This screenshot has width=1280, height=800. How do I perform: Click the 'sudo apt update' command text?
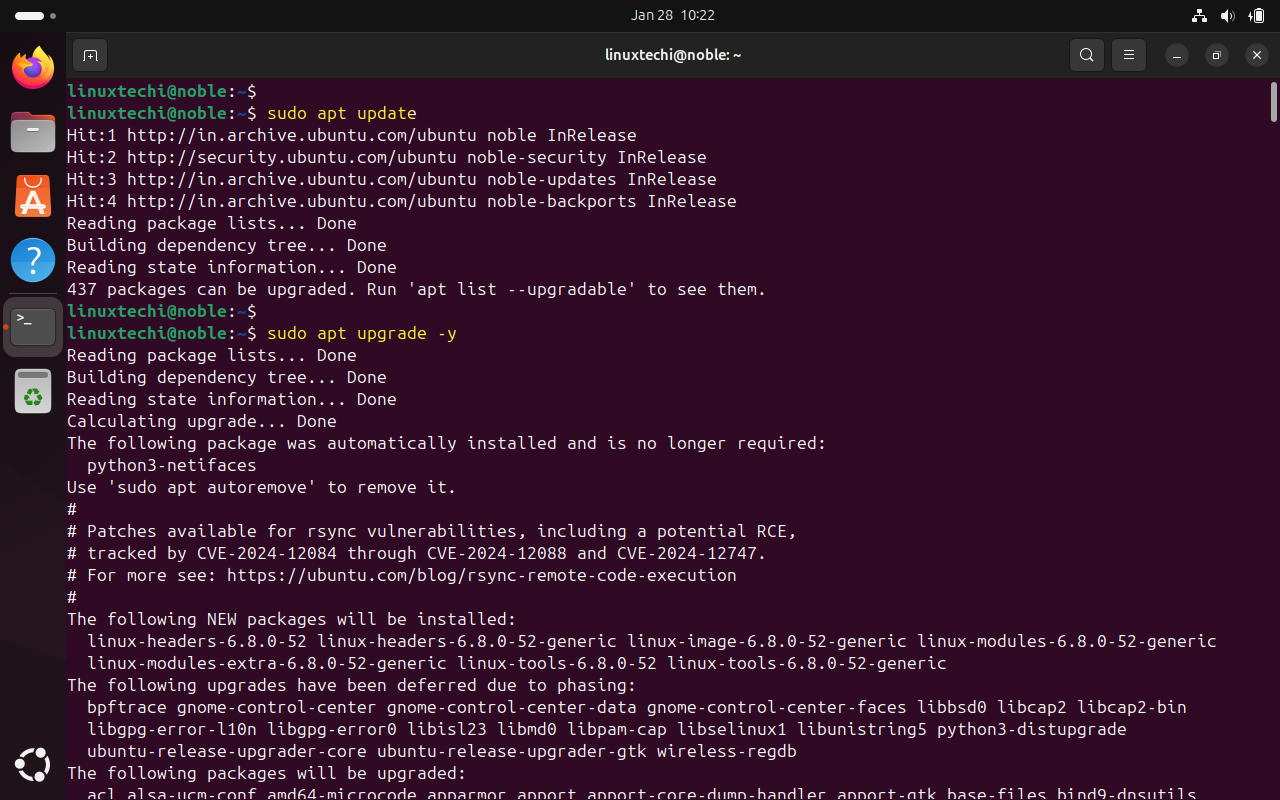tap(342, 113)
